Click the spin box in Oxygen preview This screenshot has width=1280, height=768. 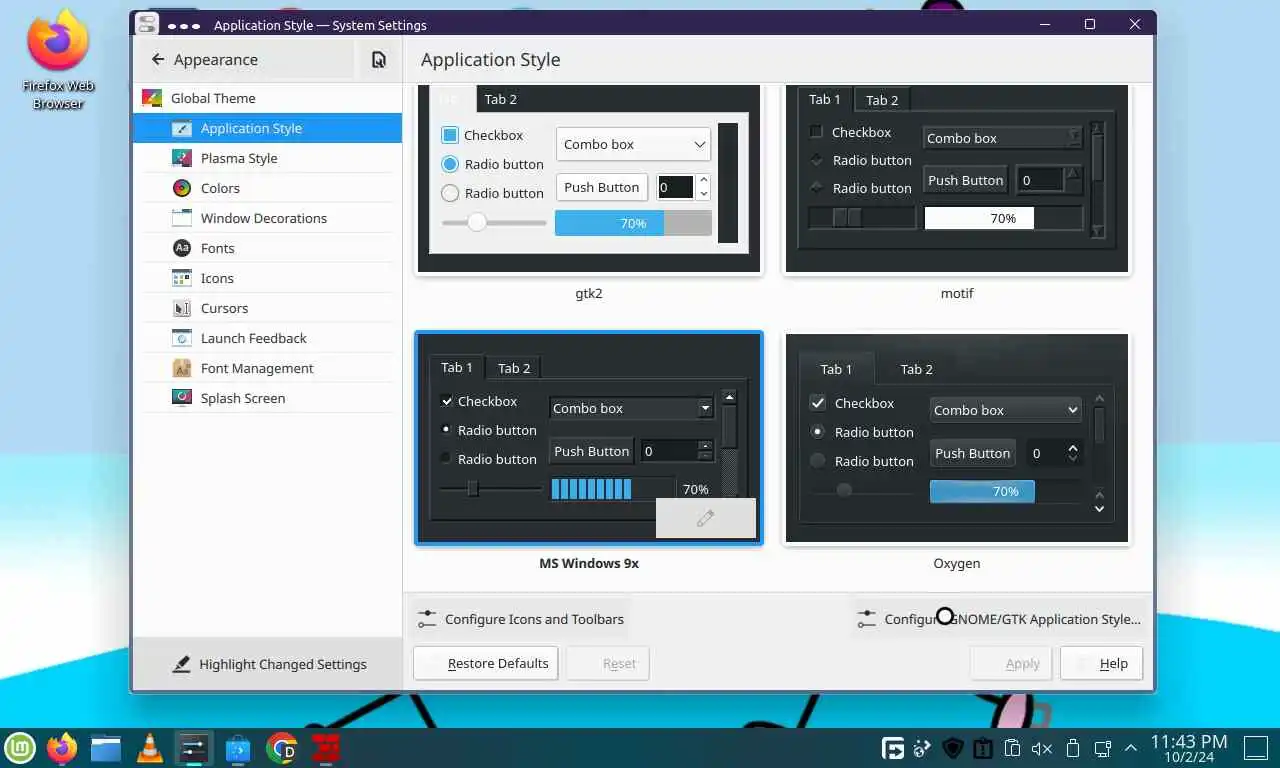(x=1055, y=453)
